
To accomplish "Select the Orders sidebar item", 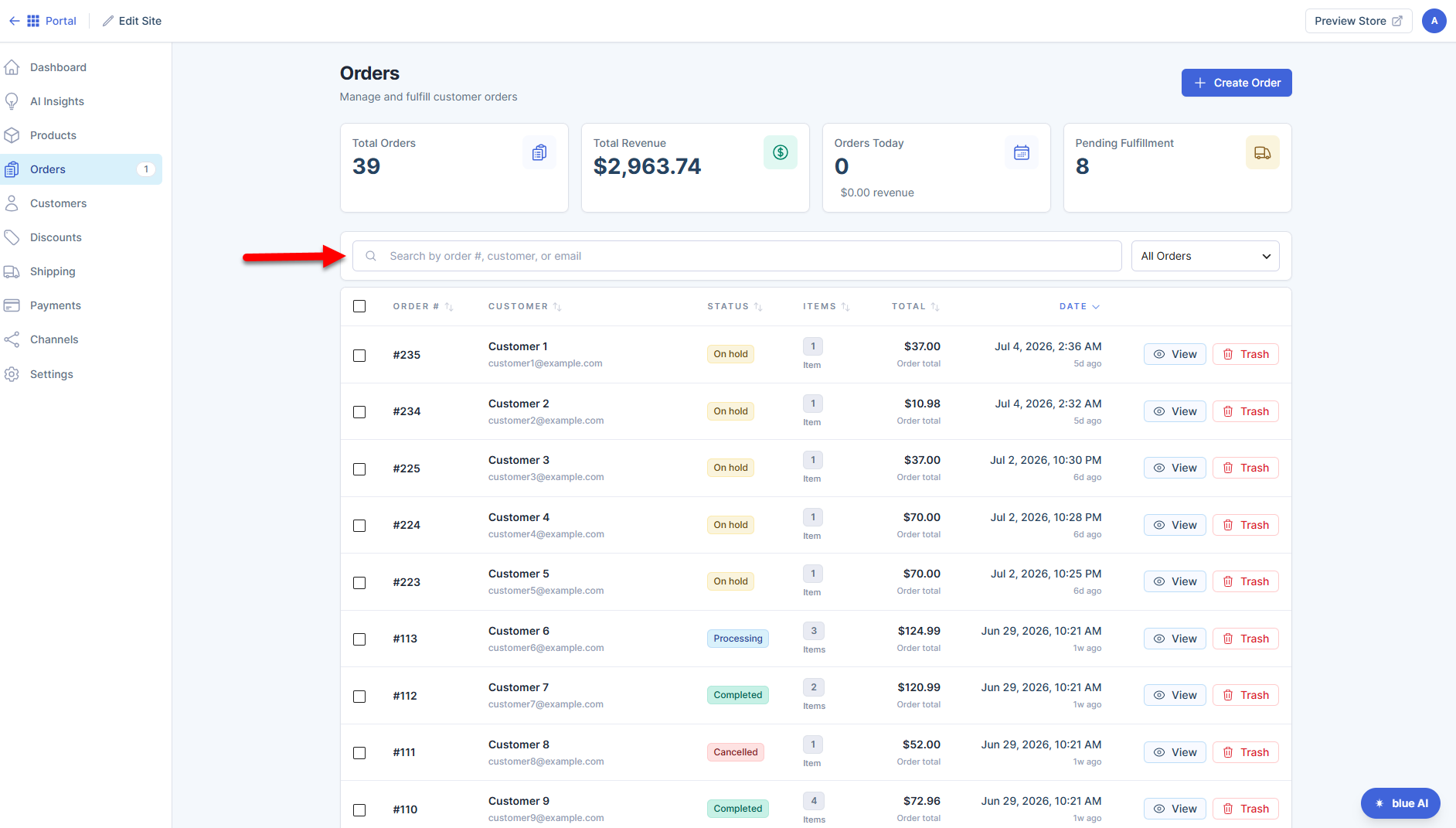I will pos(81,169).
